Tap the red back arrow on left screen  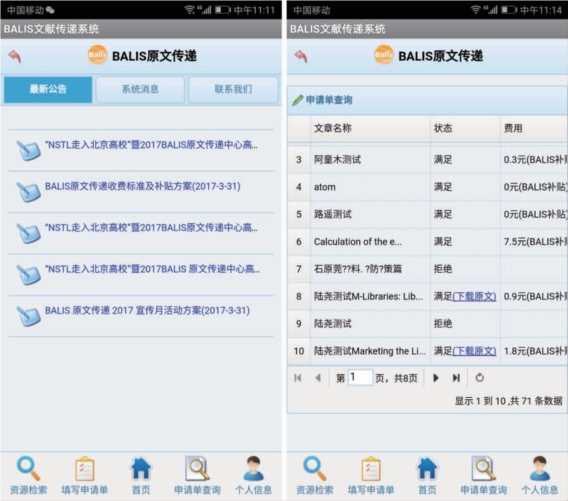tap(15, 56)
